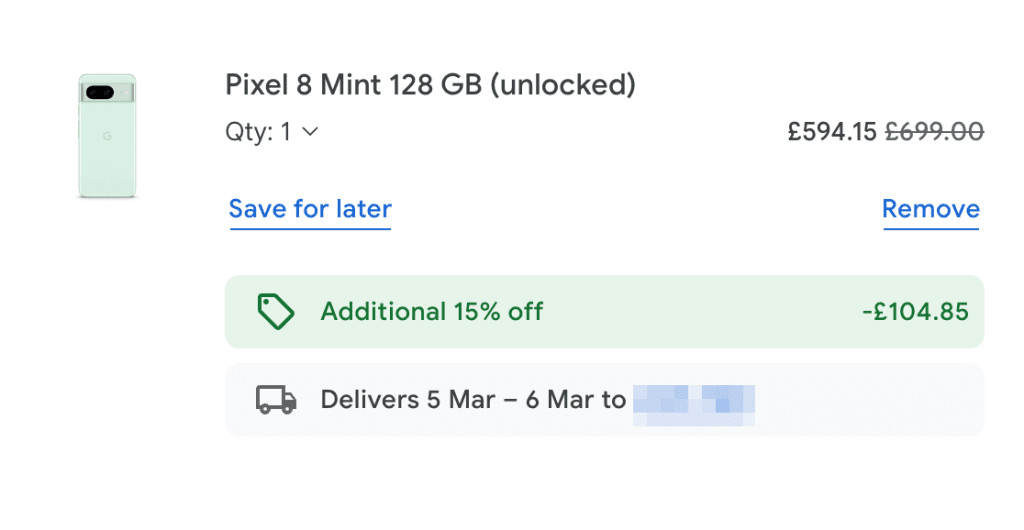Click the blurred delivery postcode
The width and height of the screenshot is (1024, 530).
click(x=694, y=401)
